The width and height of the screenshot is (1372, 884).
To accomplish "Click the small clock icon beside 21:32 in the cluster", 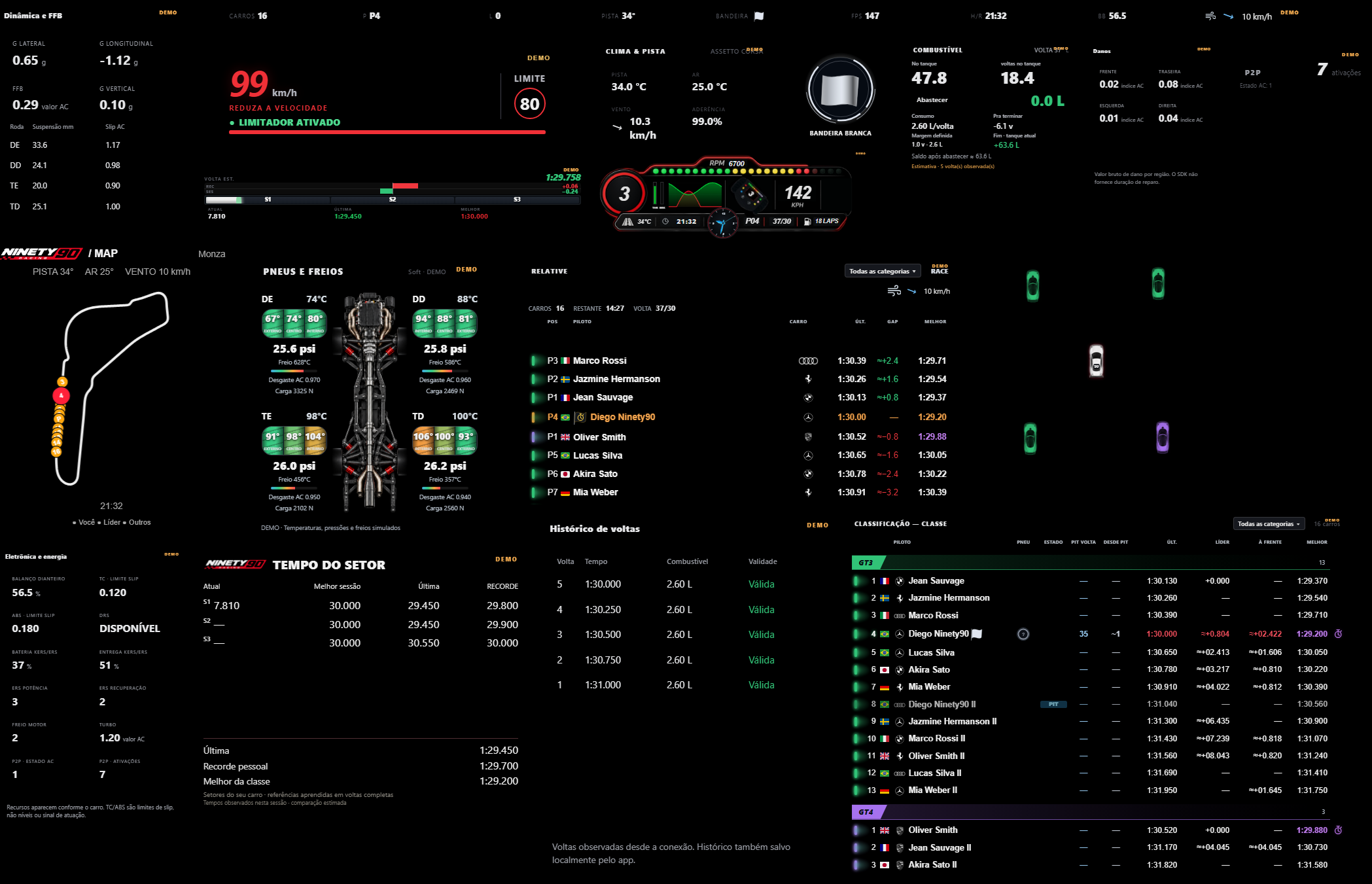I will (665, 221).
